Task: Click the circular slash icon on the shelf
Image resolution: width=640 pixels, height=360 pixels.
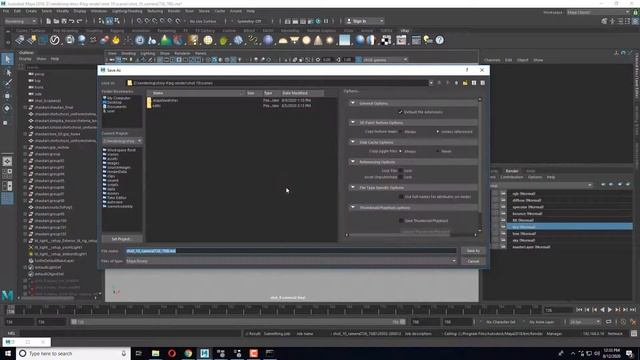Action: 55,40
